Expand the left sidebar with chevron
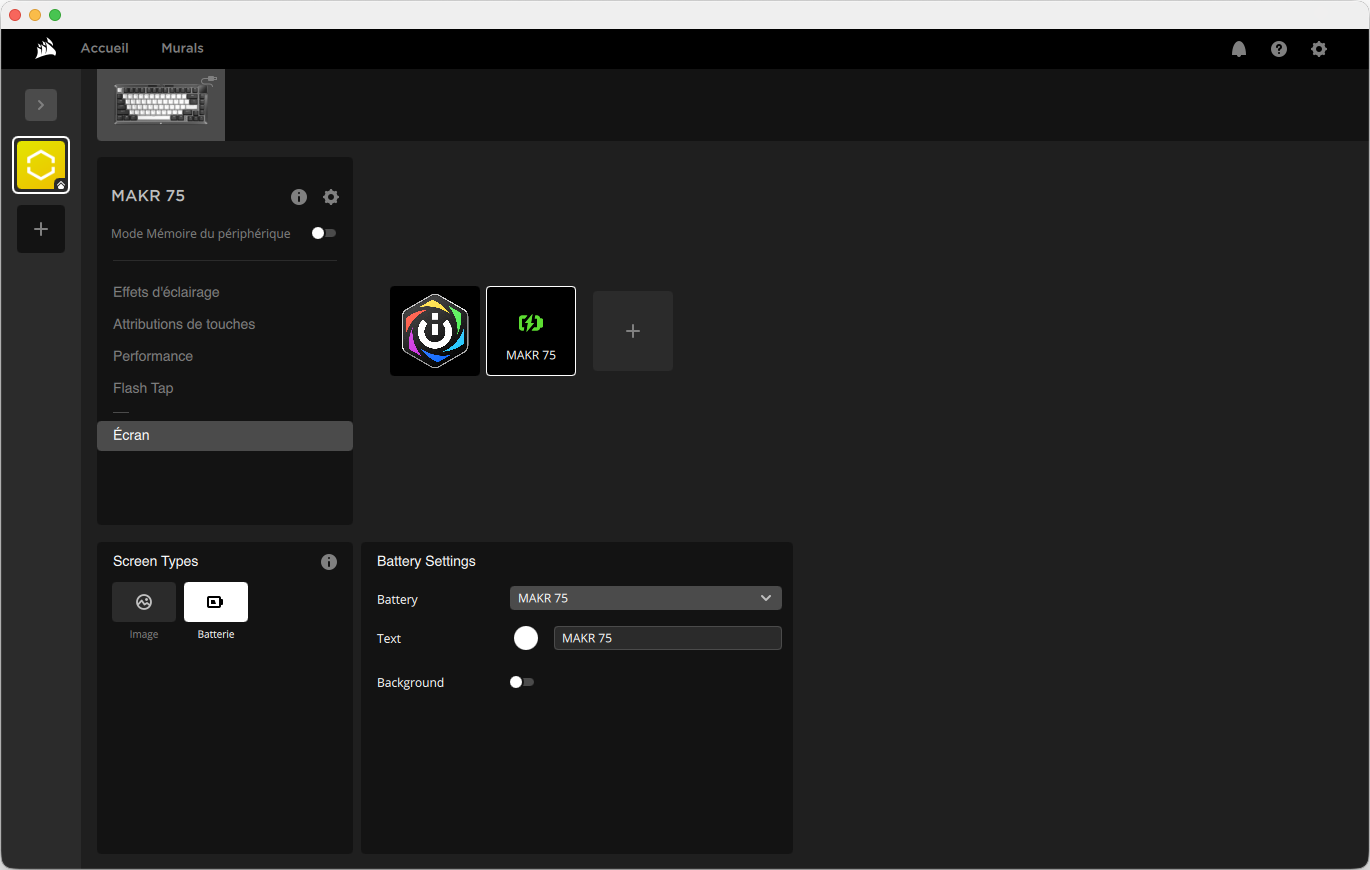1370x870 pixels. [x=41, y=105]
